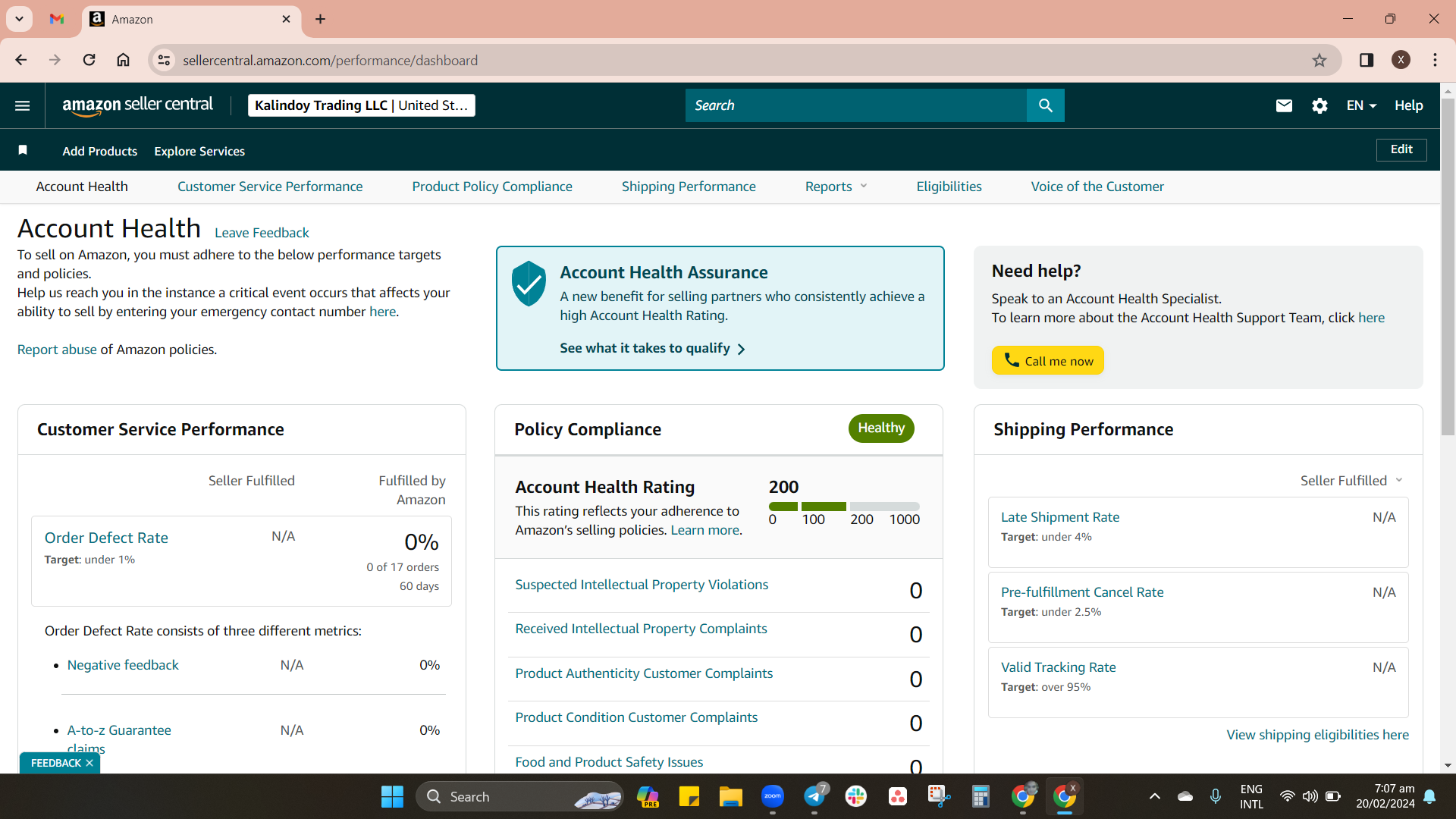Open the Windows Start menu
The height and width of the screenshot is (819, 1456).
coord(392,796)
